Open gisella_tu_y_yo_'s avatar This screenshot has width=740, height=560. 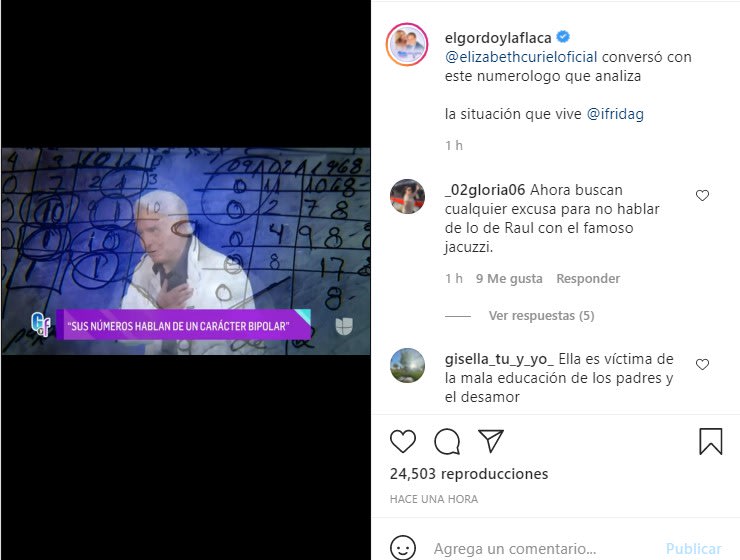(407, 365)
